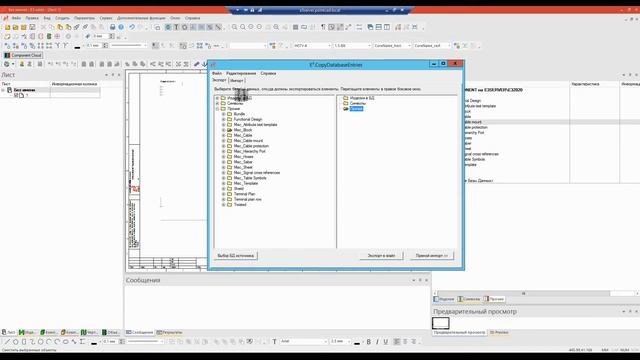
Task: Expand the Символы folder in left tree
Action: point(218,103)
